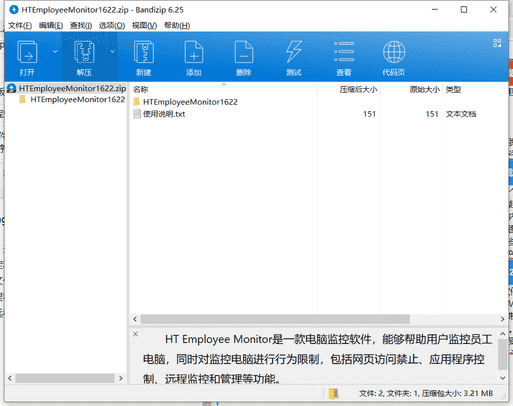Click the Open (打开) toolbar icon
This screenshot has width=513, height=406.
click(x=27, y=52)
